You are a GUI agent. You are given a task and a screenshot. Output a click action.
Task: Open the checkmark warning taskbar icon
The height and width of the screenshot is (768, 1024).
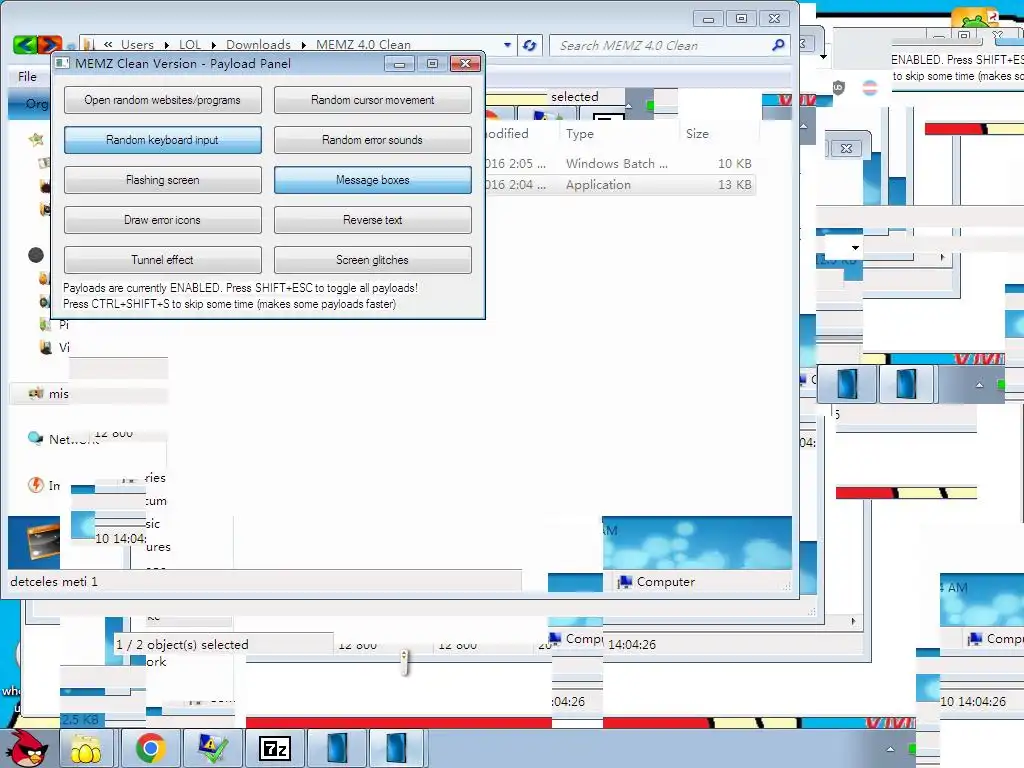tap(212, 748)
